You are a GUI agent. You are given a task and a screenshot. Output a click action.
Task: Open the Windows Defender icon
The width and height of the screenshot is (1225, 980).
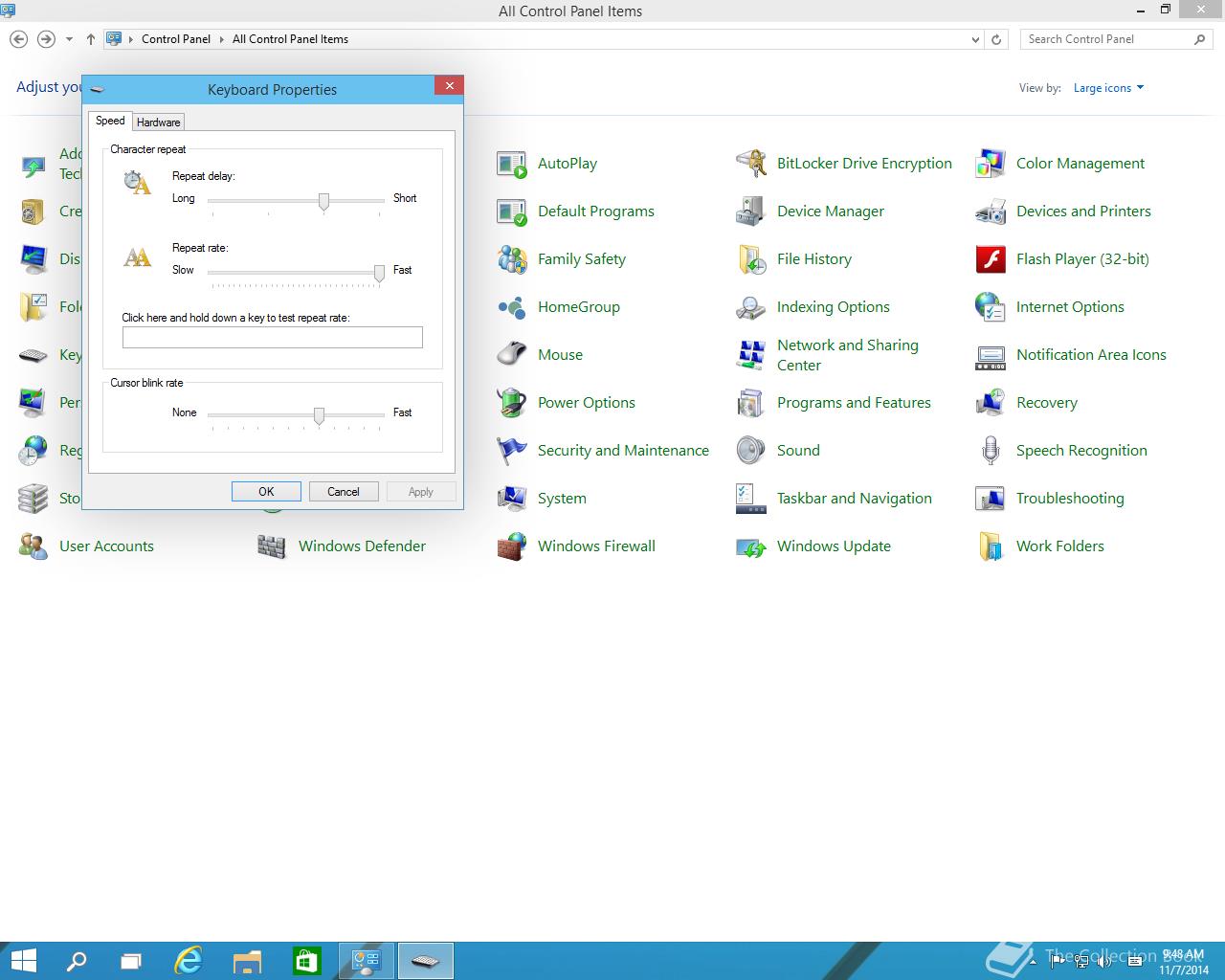(273, 546)
